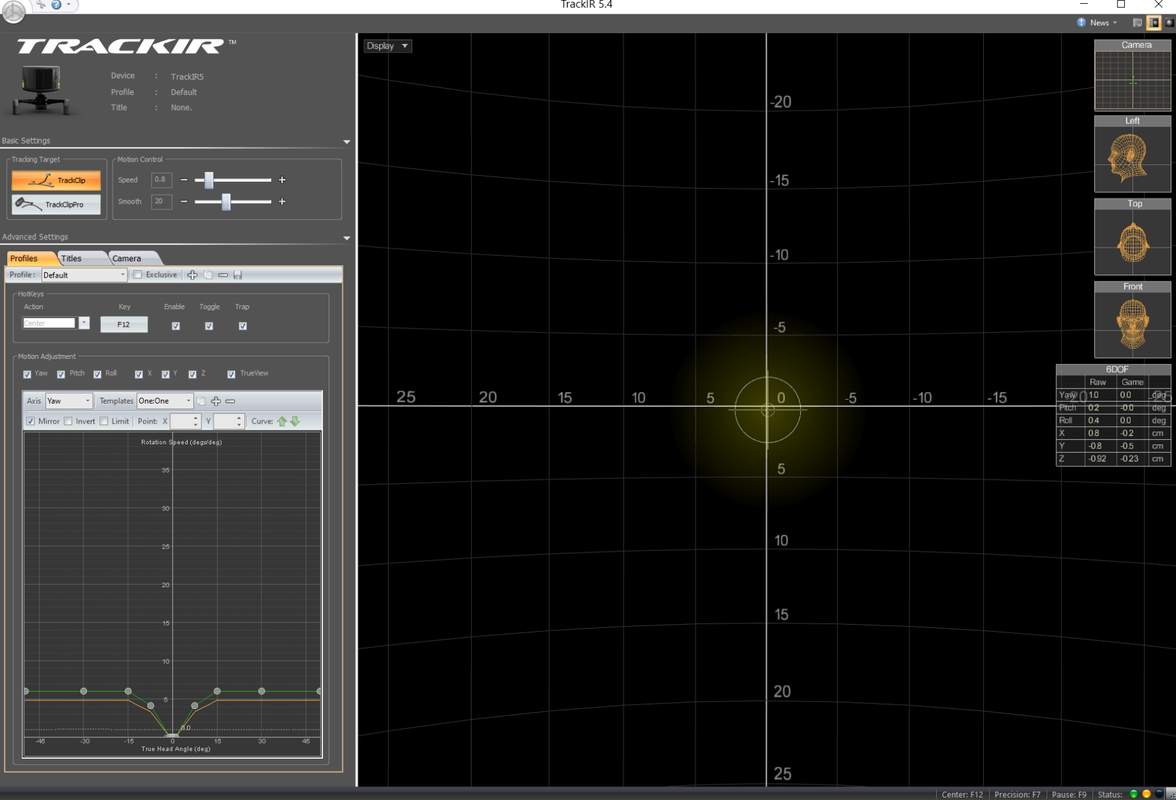Enable the Invert checkbox

point(68,421)
